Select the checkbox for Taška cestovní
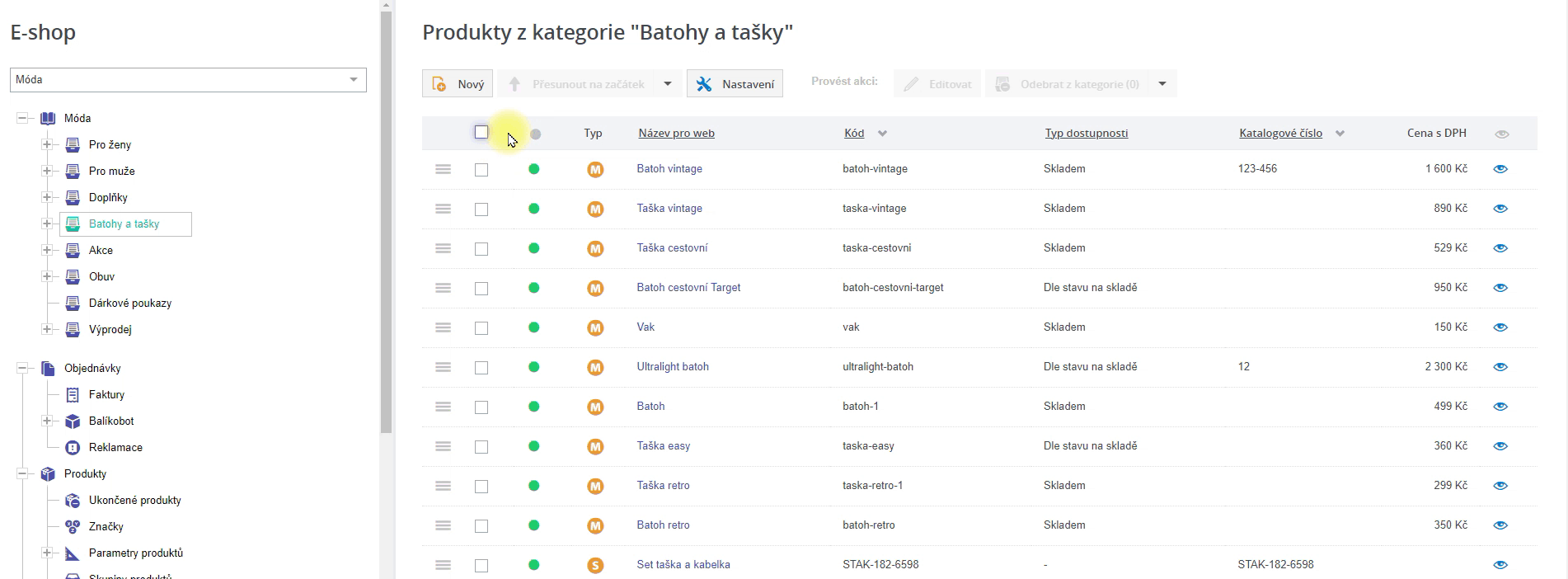The height and width of the screenshot is (579, 1568). click(x=481, y=249)
